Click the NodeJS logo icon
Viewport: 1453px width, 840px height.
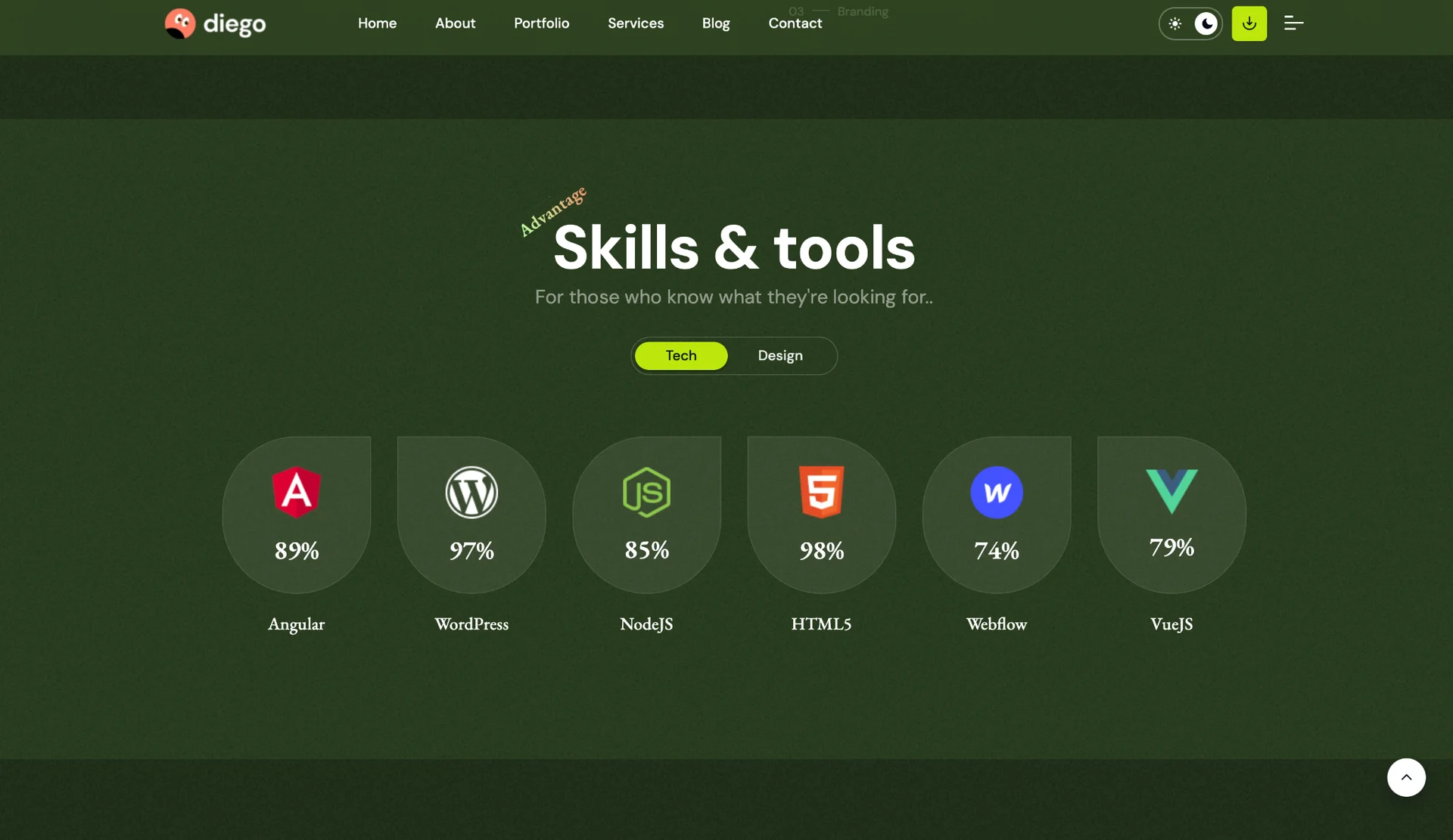point(646,492)
